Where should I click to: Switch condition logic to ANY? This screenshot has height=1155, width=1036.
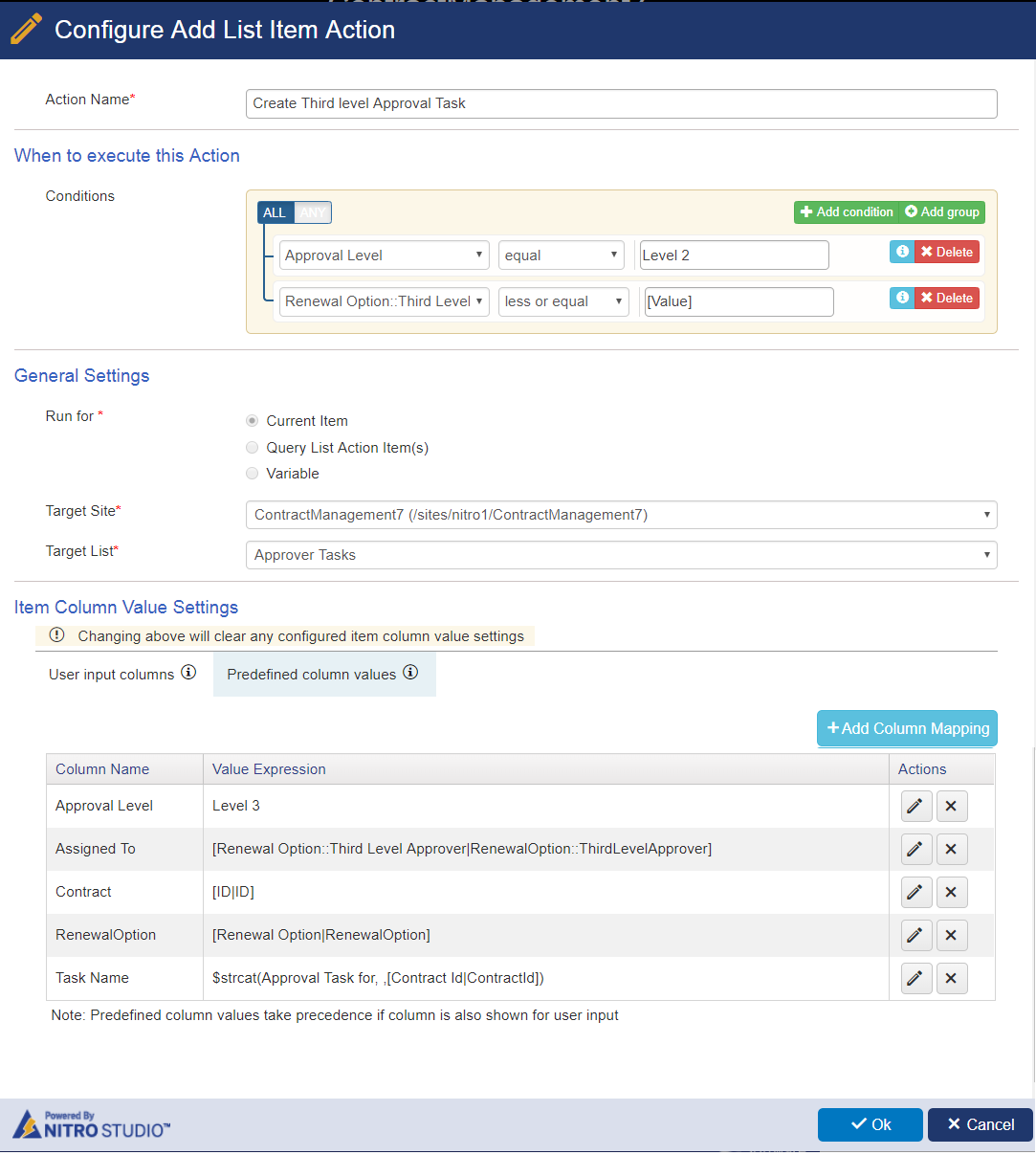tap(313, 212)
